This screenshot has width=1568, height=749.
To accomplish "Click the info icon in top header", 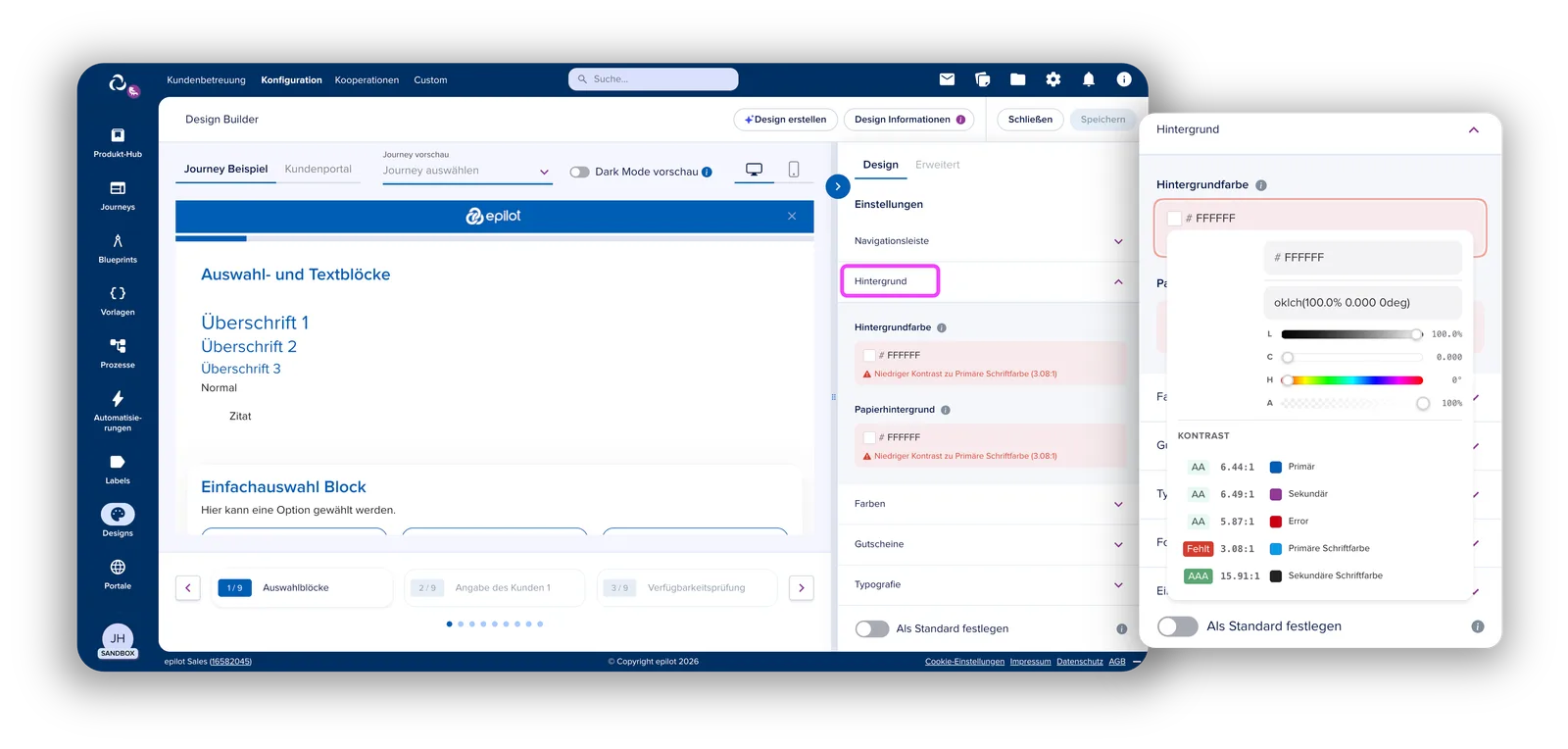I will 1124,79.
